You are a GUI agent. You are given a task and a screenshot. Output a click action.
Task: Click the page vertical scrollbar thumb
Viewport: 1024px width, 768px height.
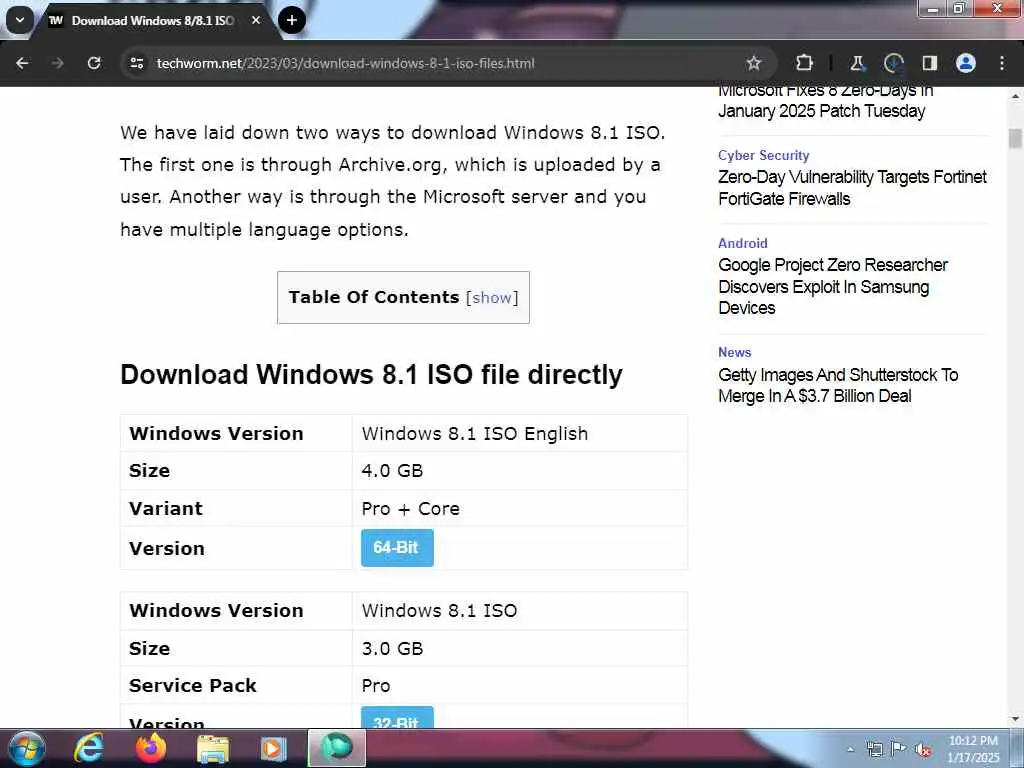click(x=1015, y=138)
